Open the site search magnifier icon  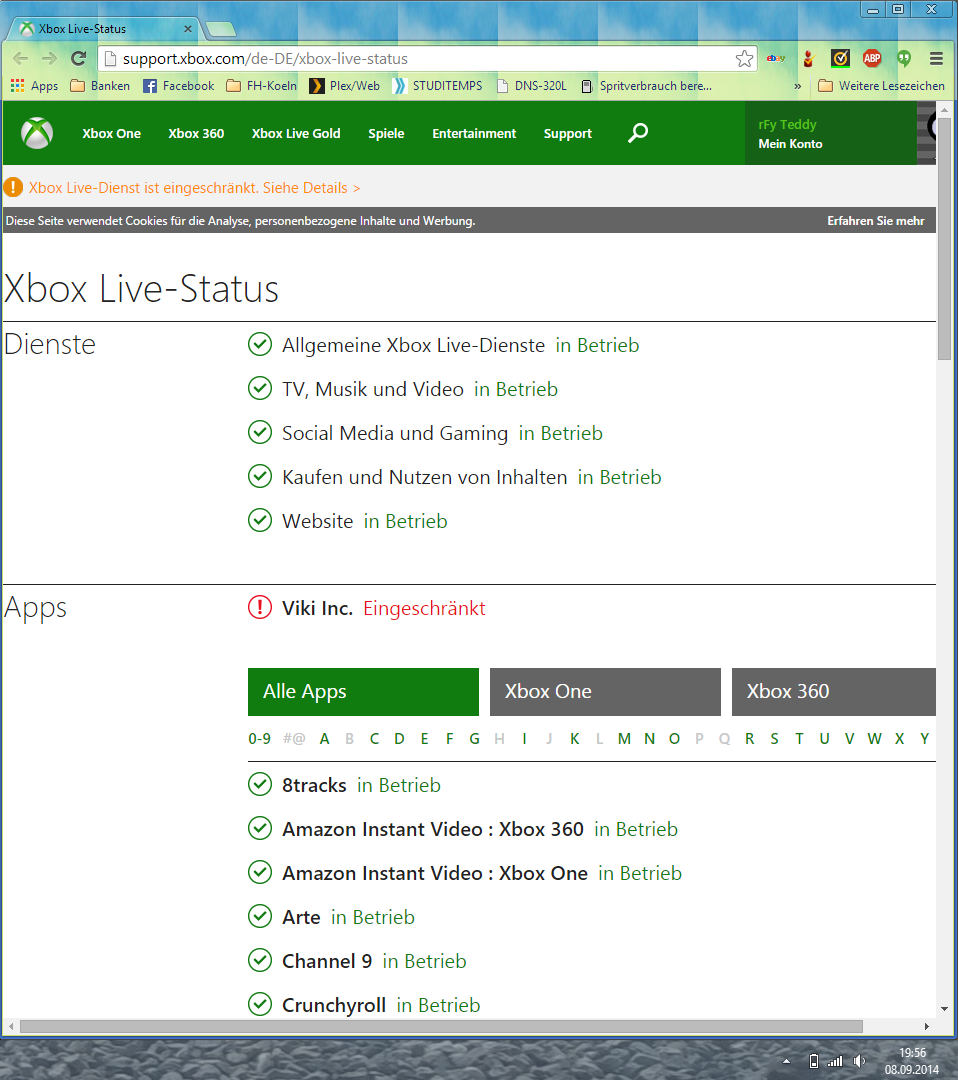(x=637, y=133)
